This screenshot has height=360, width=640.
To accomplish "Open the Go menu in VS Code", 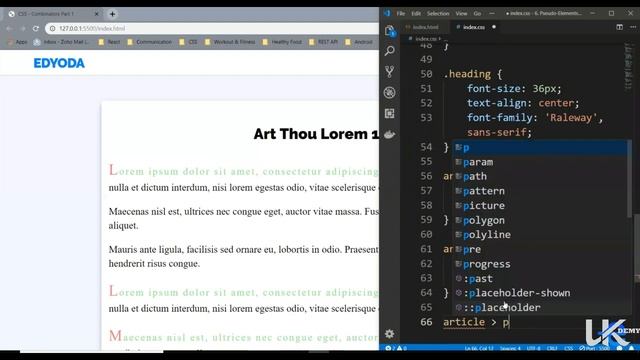I will [477, 13].
